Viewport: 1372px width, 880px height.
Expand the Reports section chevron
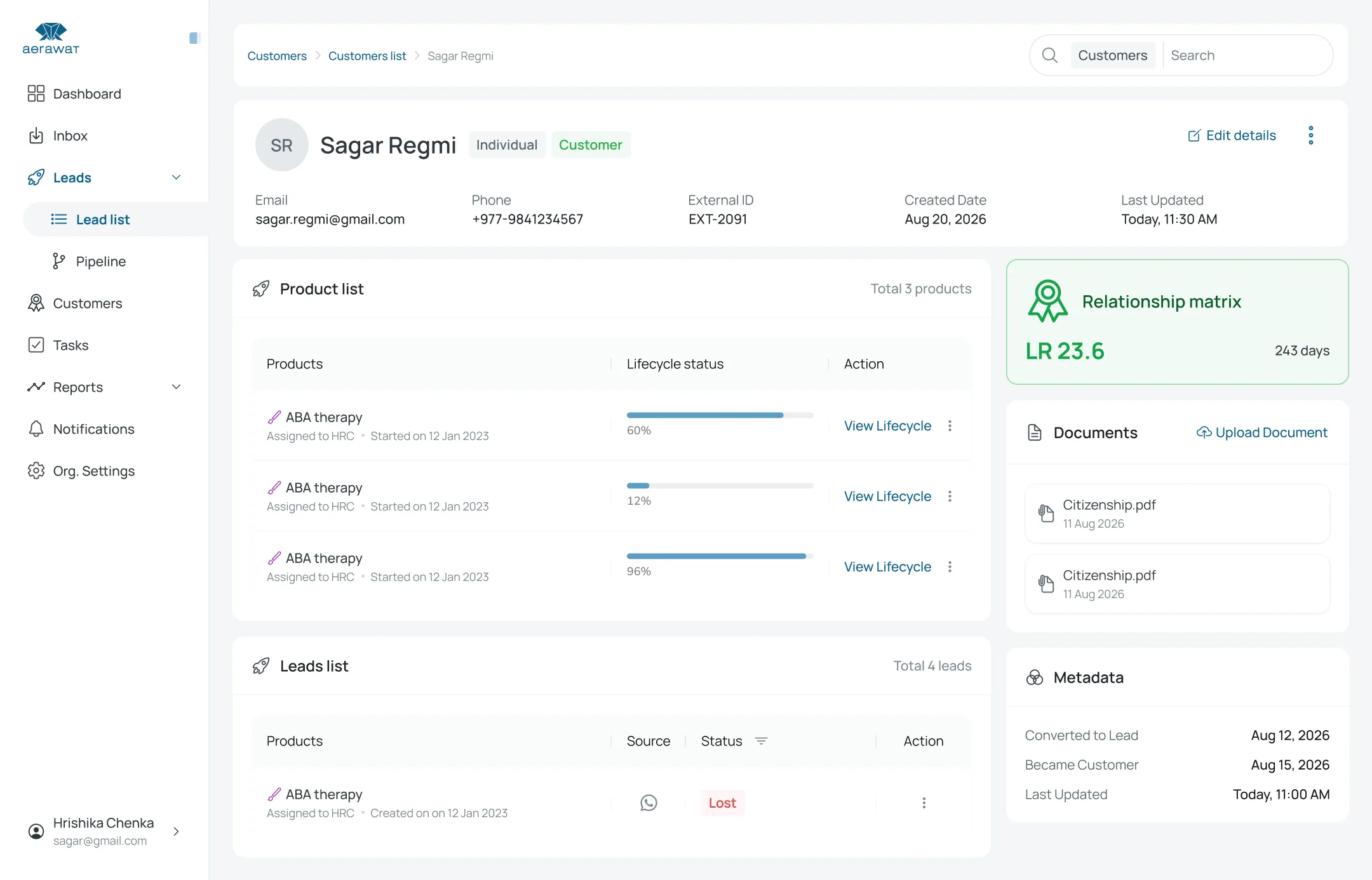177,387
